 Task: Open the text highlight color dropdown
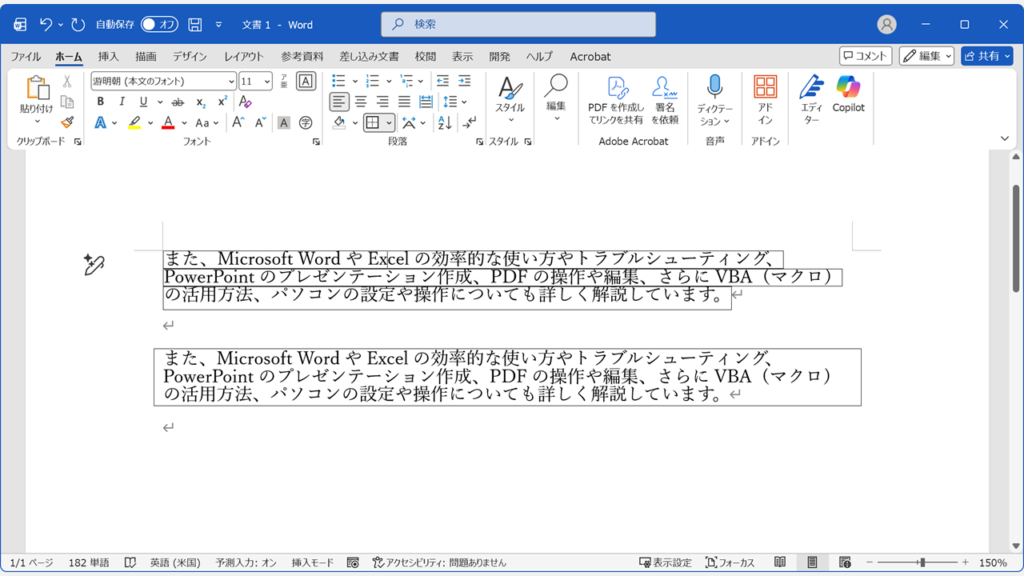[x=150, y=124]
